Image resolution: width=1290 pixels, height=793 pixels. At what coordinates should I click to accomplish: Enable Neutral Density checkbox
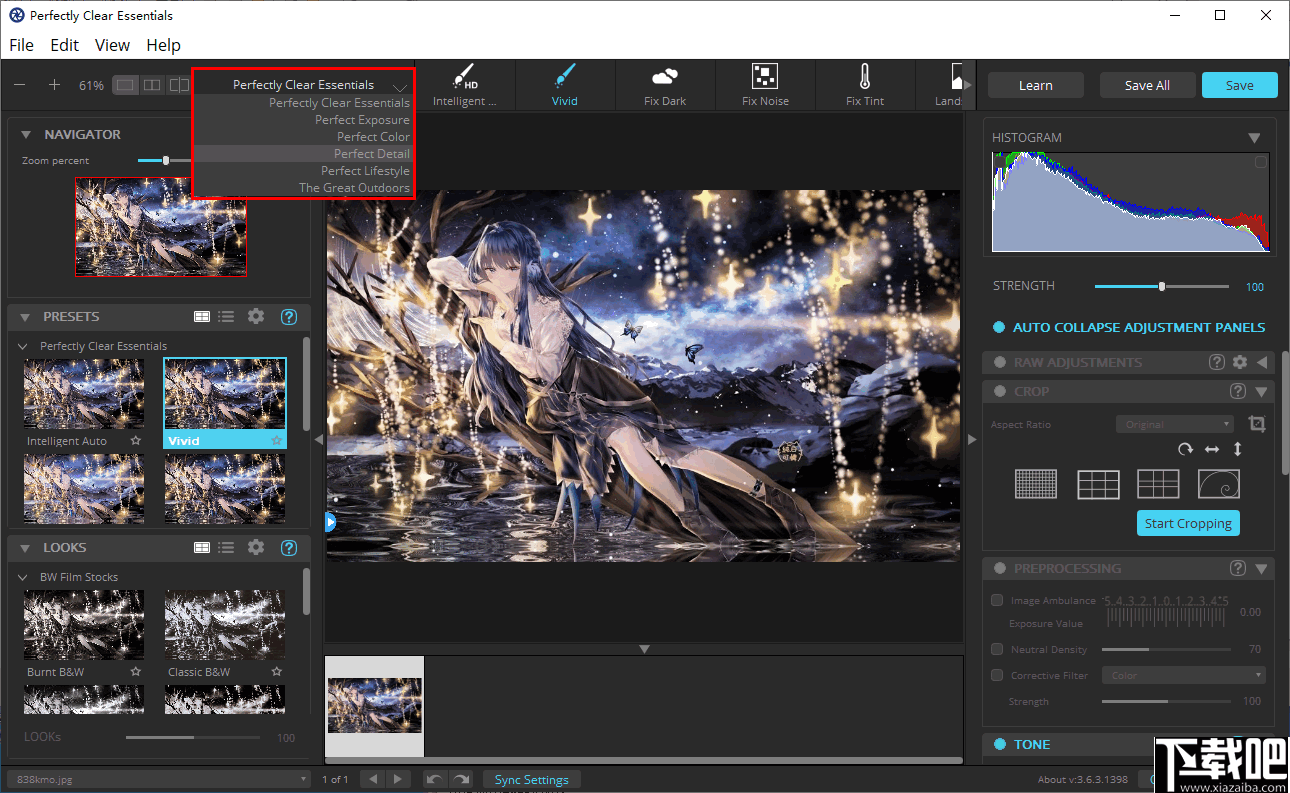[997, 649]
